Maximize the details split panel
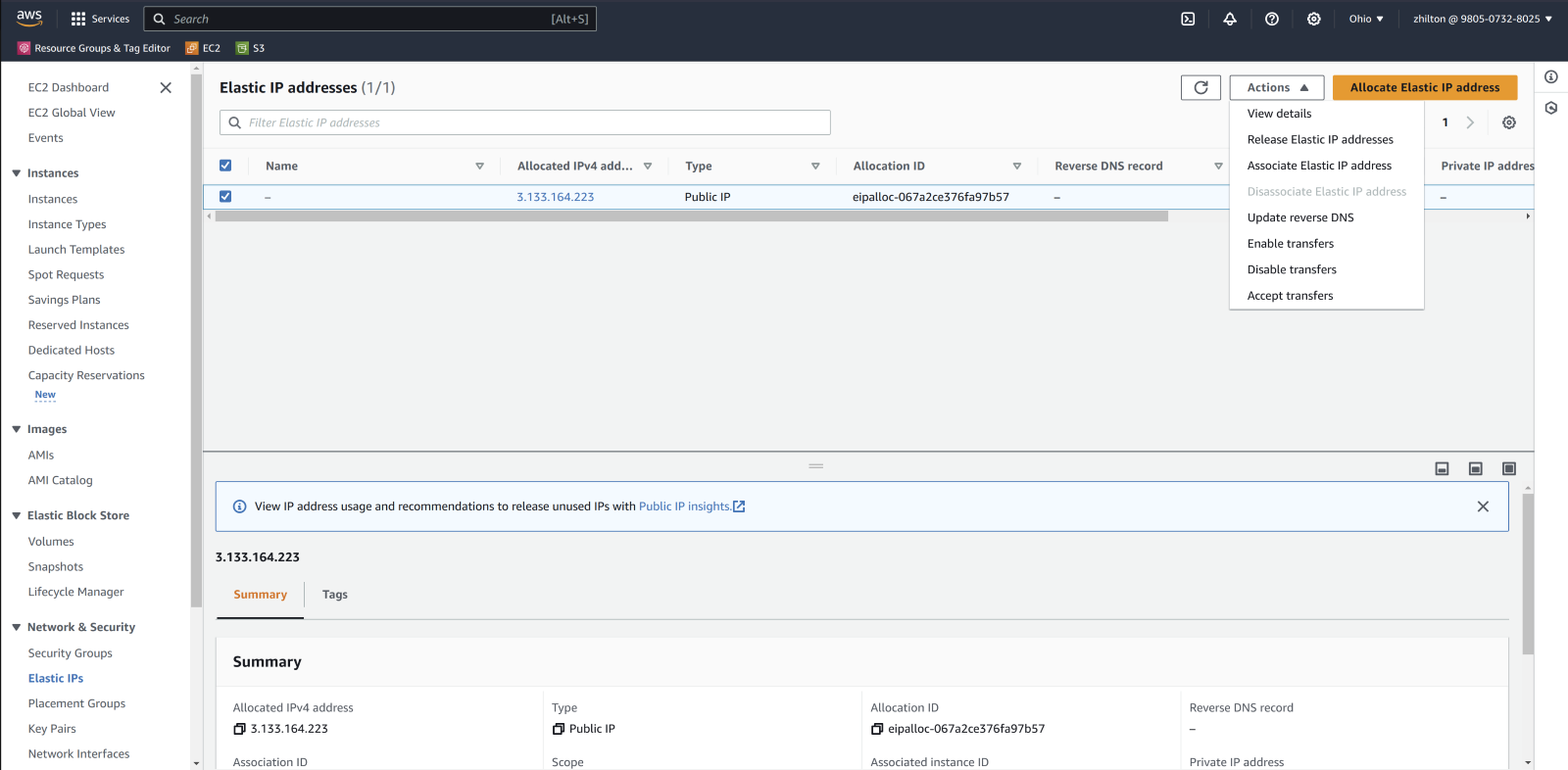 tap(1509, 468)
